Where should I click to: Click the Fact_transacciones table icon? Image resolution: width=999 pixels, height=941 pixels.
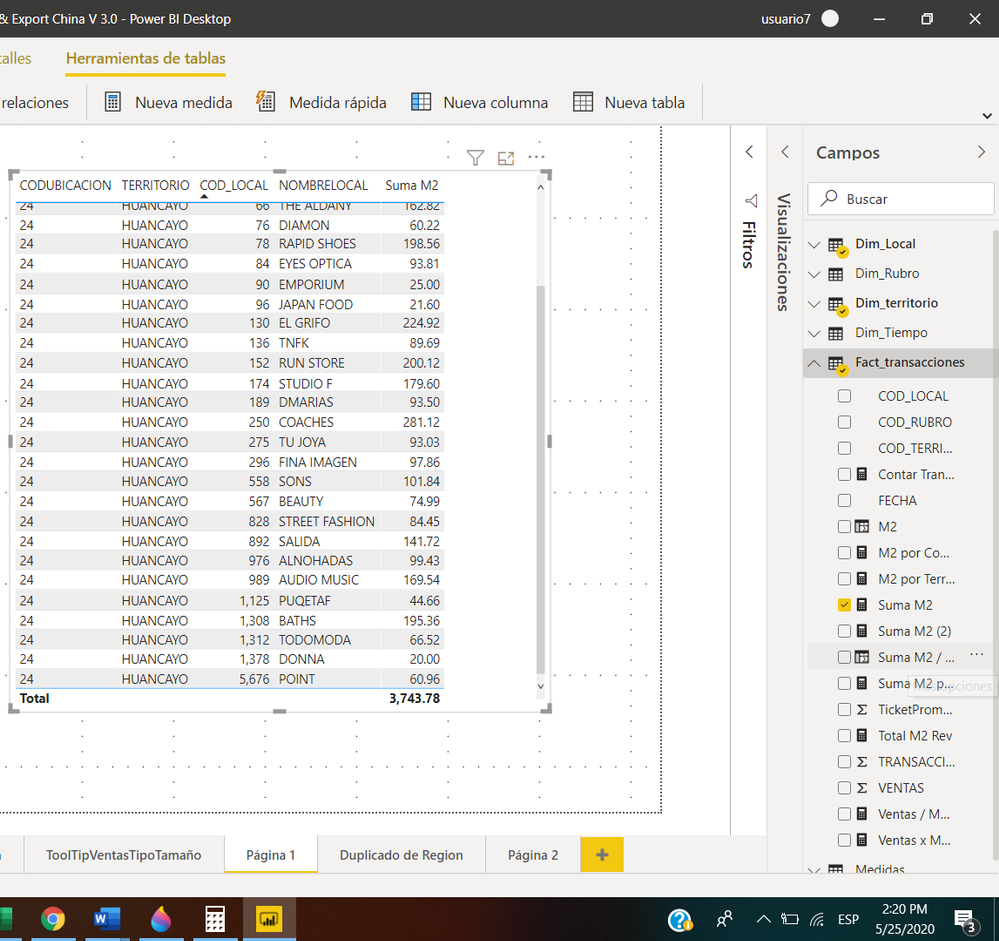coord(837,364)
